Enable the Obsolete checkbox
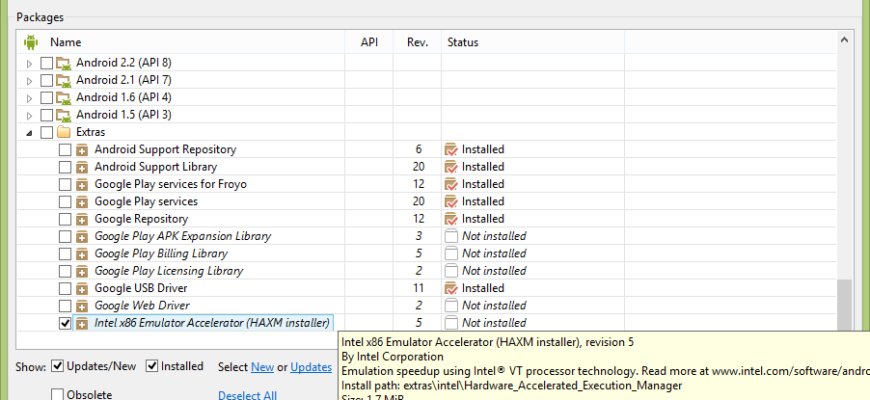The image size is (870, 400). click(57, 394)
